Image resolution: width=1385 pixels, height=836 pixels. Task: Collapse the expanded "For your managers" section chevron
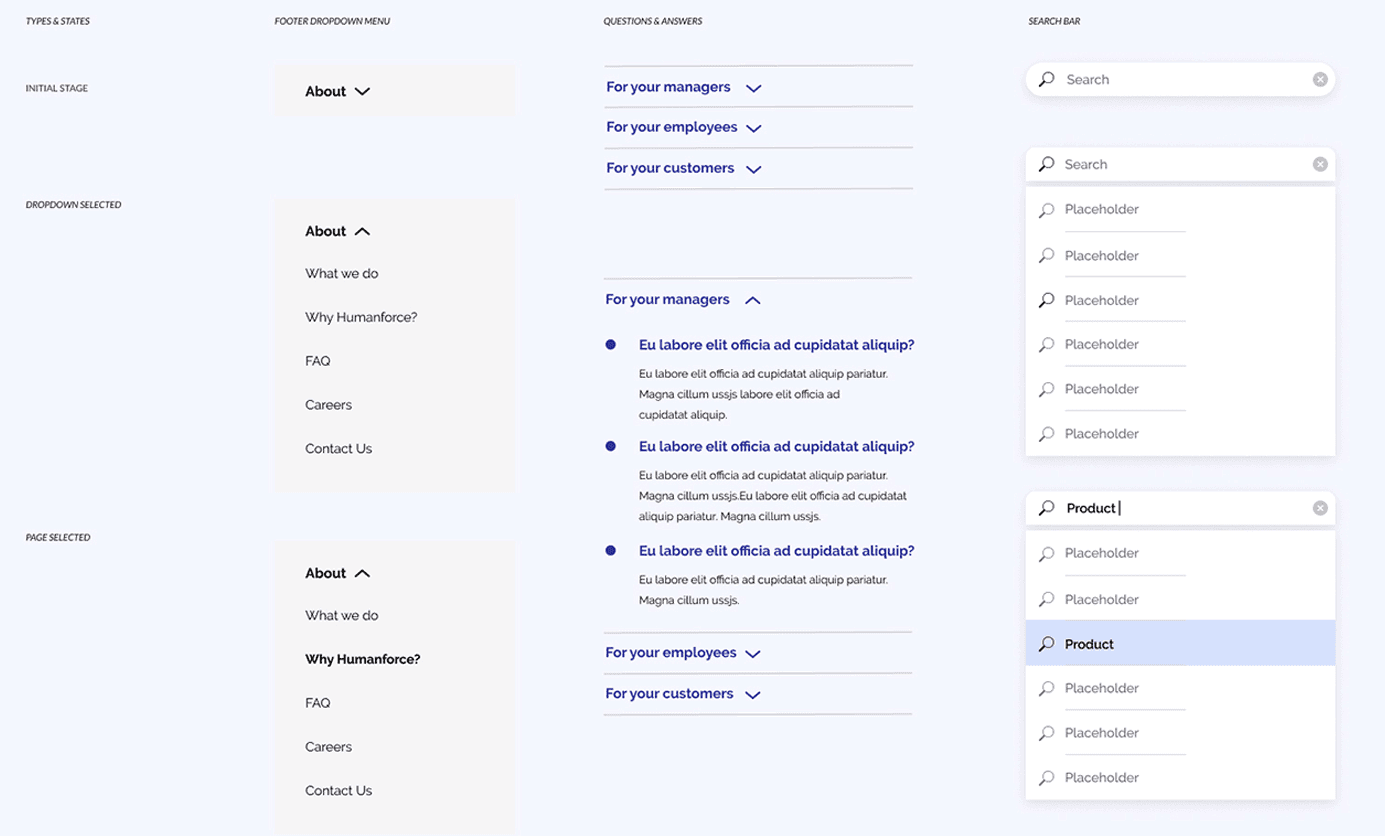pyautogui.click(x=753, y=300)
